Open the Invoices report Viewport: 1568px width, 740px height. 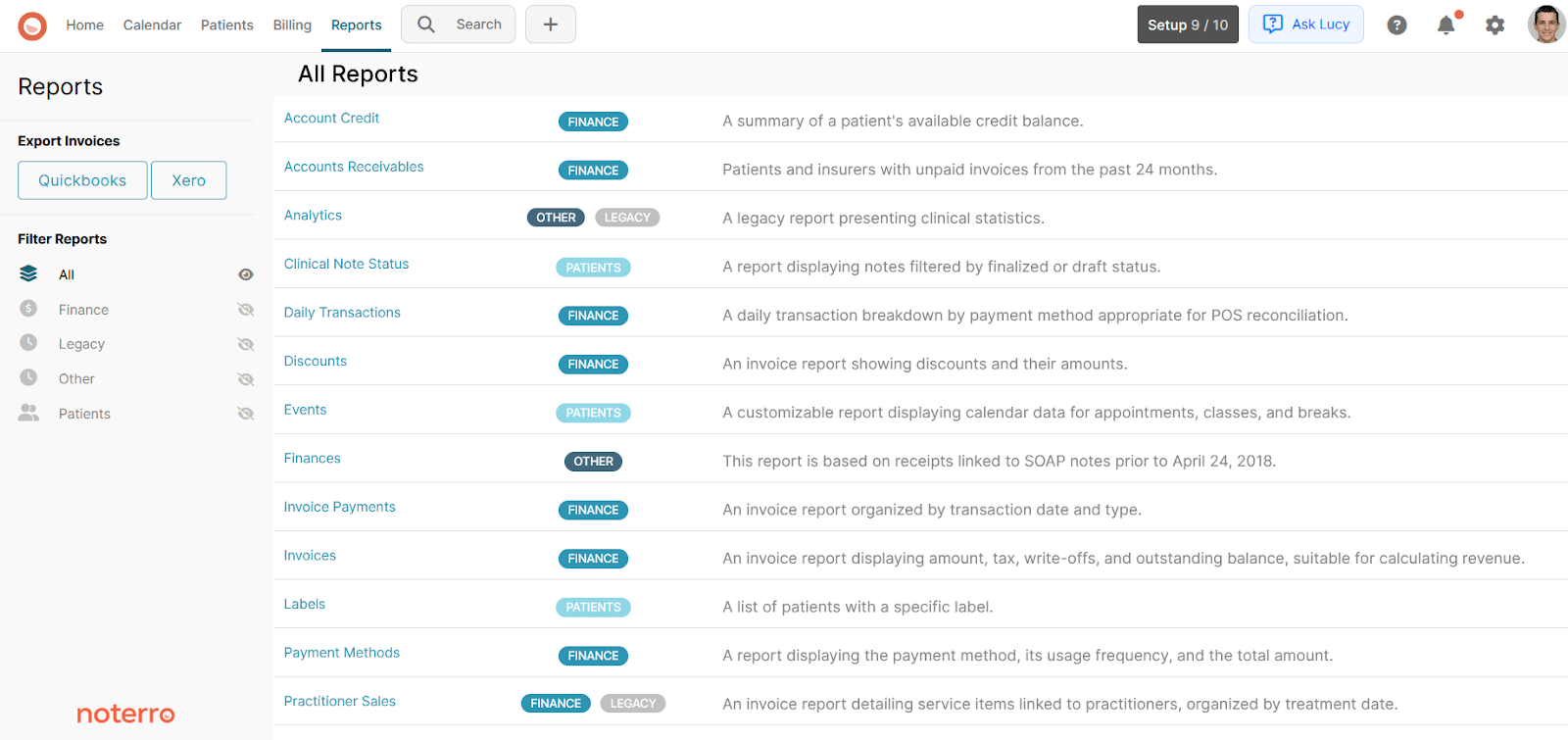(310, 555)
